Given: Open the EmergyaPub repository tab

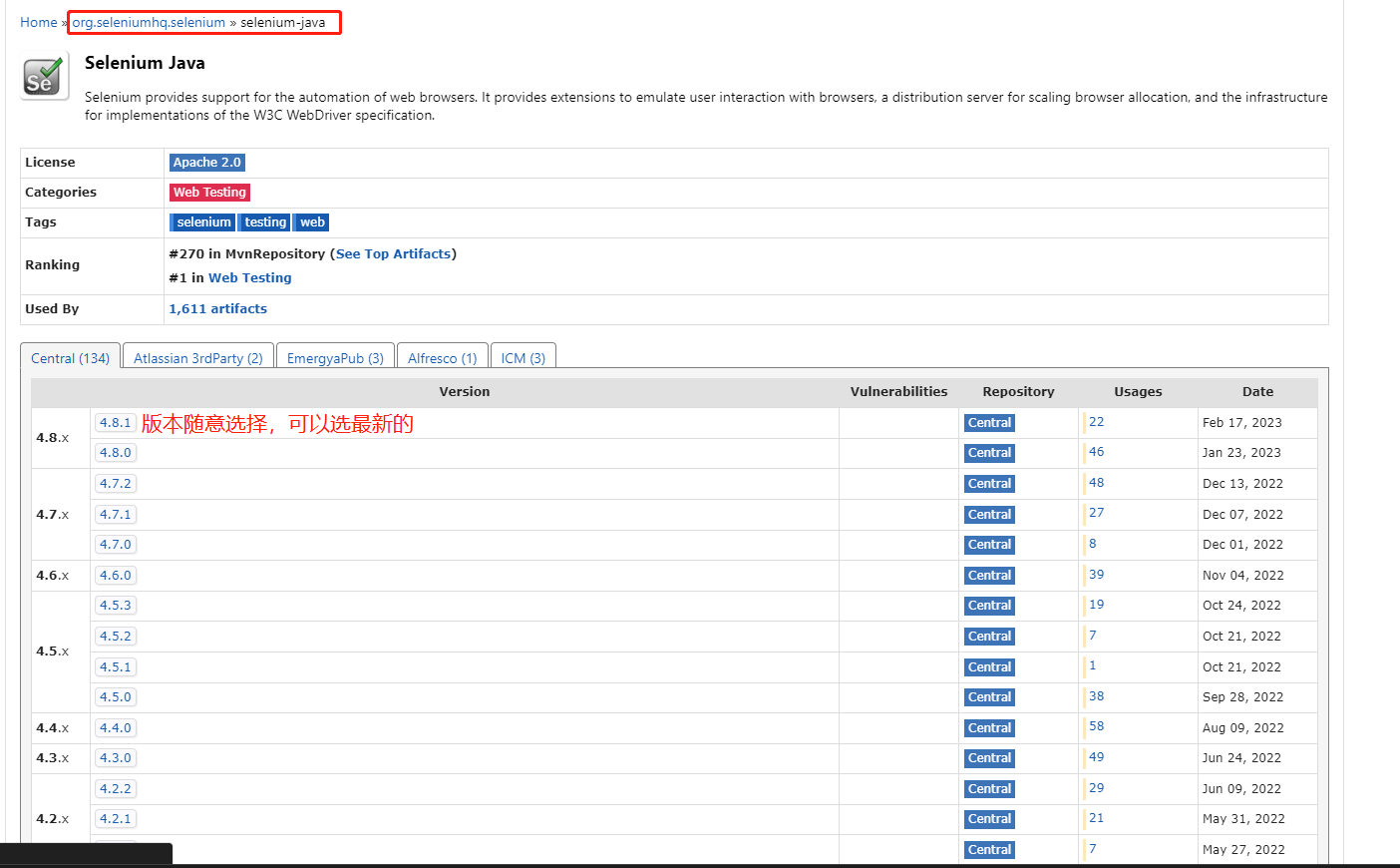Looking at the screenshot, I should coord(335,355).
